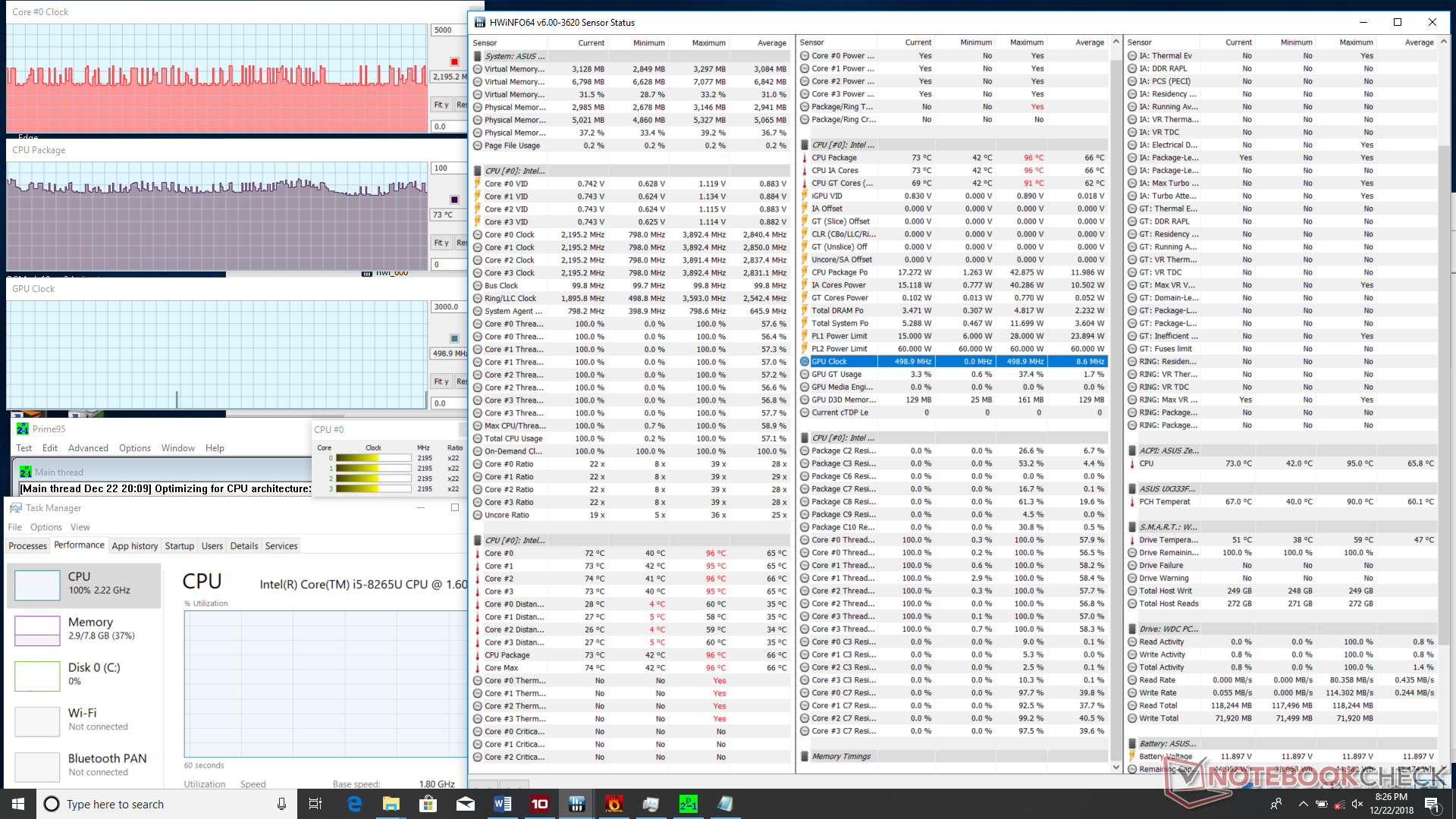Click the Task View icon
This screenshot has width=1456, height=819.
pos(315,804)
